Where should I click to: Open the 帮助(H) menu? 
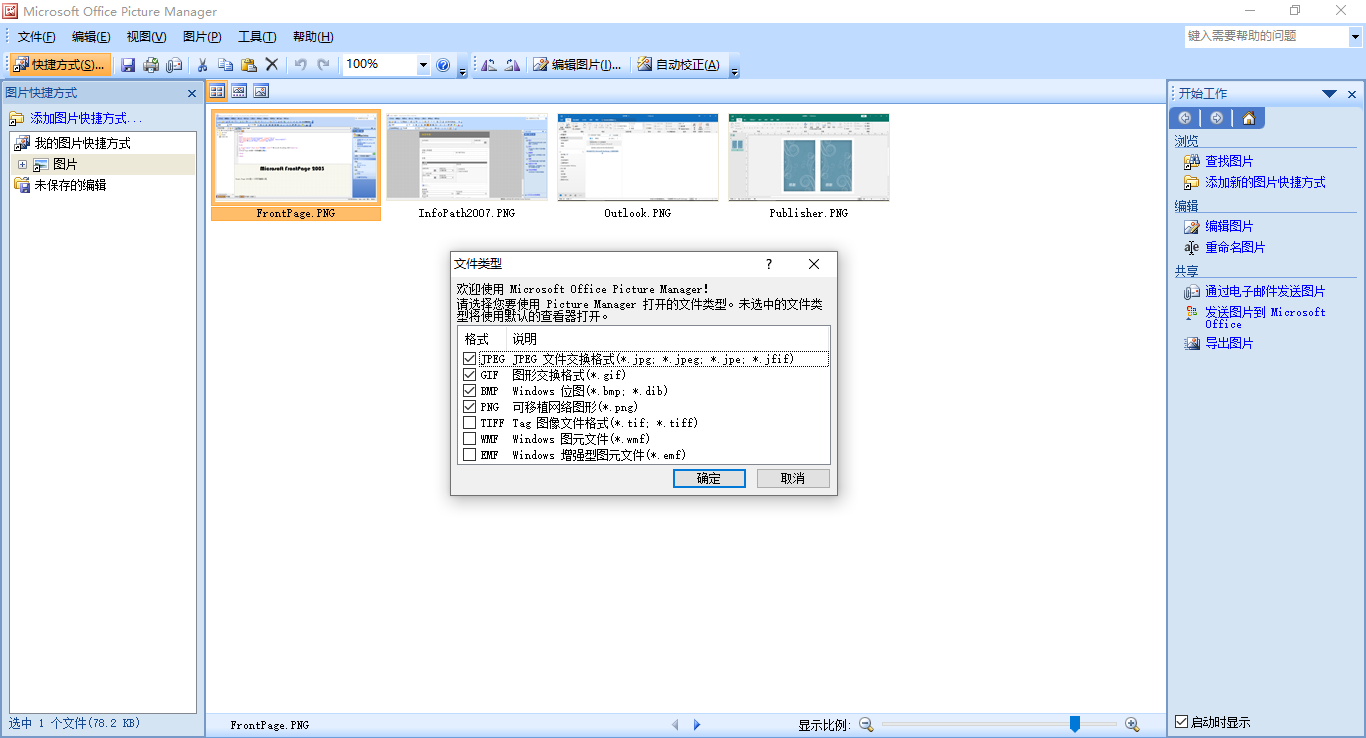coord(313,37)
